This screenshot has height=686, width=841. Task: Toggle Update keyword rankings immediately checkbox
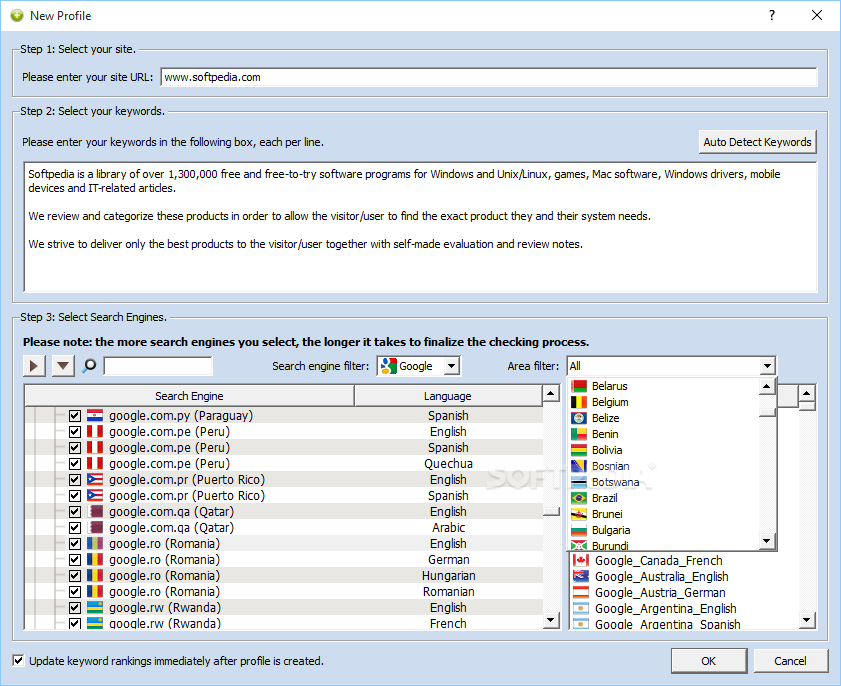click(x=19, y=661)
